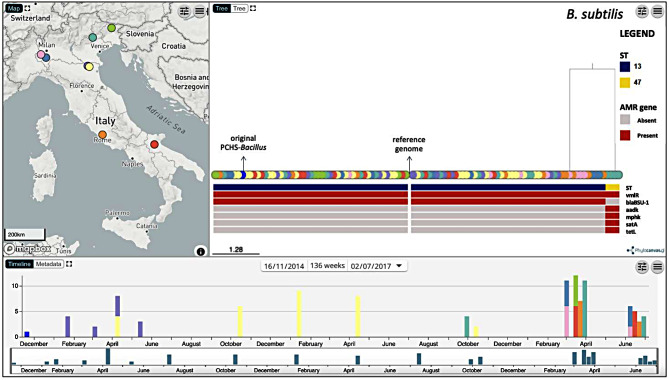Screen dimensions: 669x380
Task: Select the second Tree tab
Action: click(239, 8)
